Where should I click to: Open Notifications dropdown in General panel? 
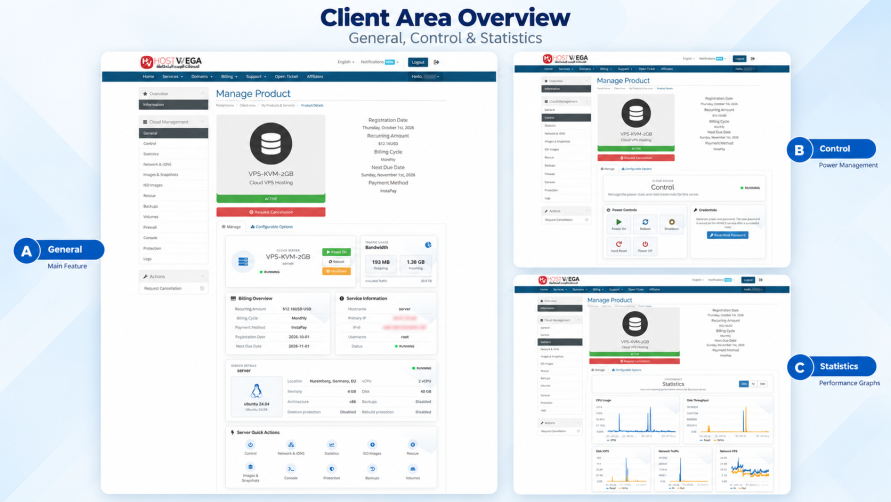380,62
